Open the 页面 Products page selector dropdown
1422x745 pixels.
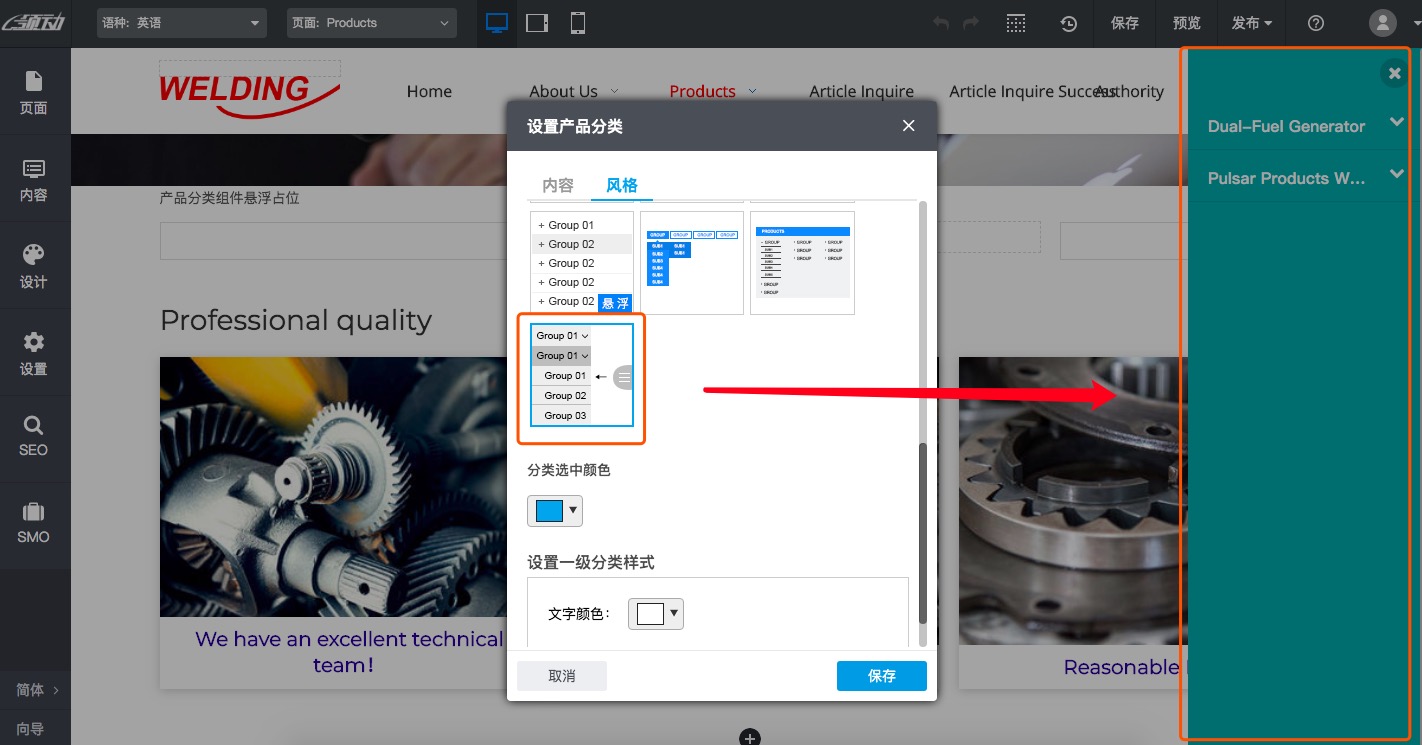pyautogui.click(x=371, y=22)
